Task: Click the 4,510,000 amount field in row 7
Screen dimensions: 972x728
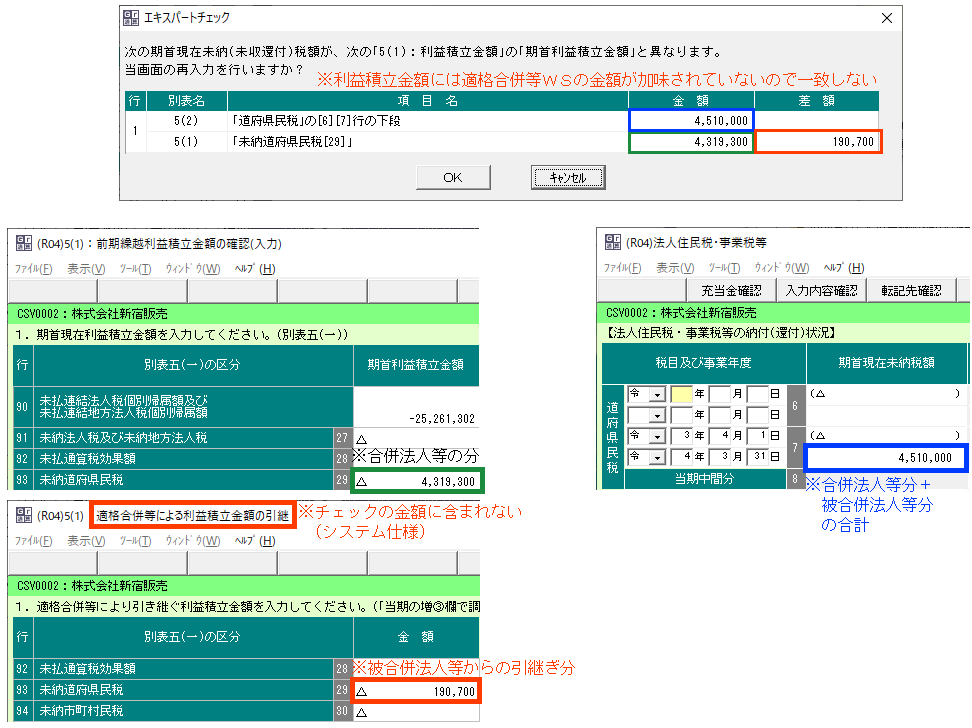Action: click(886, 458)
